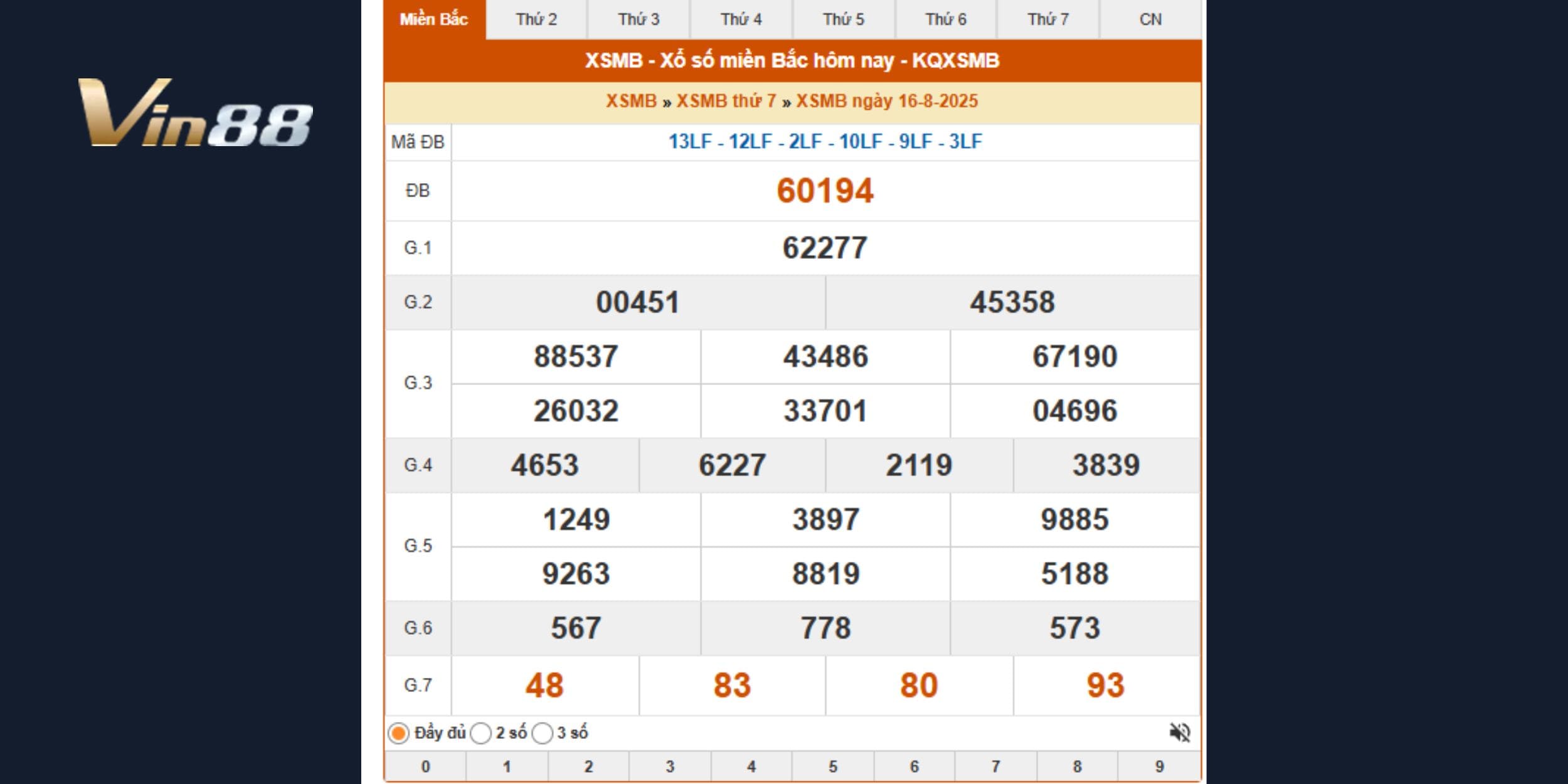The width and height of the screenshot is (1568, 784).
Task: Select the Đầy đủ radio button
Action: pyautogui.click(x=398, y=733)
